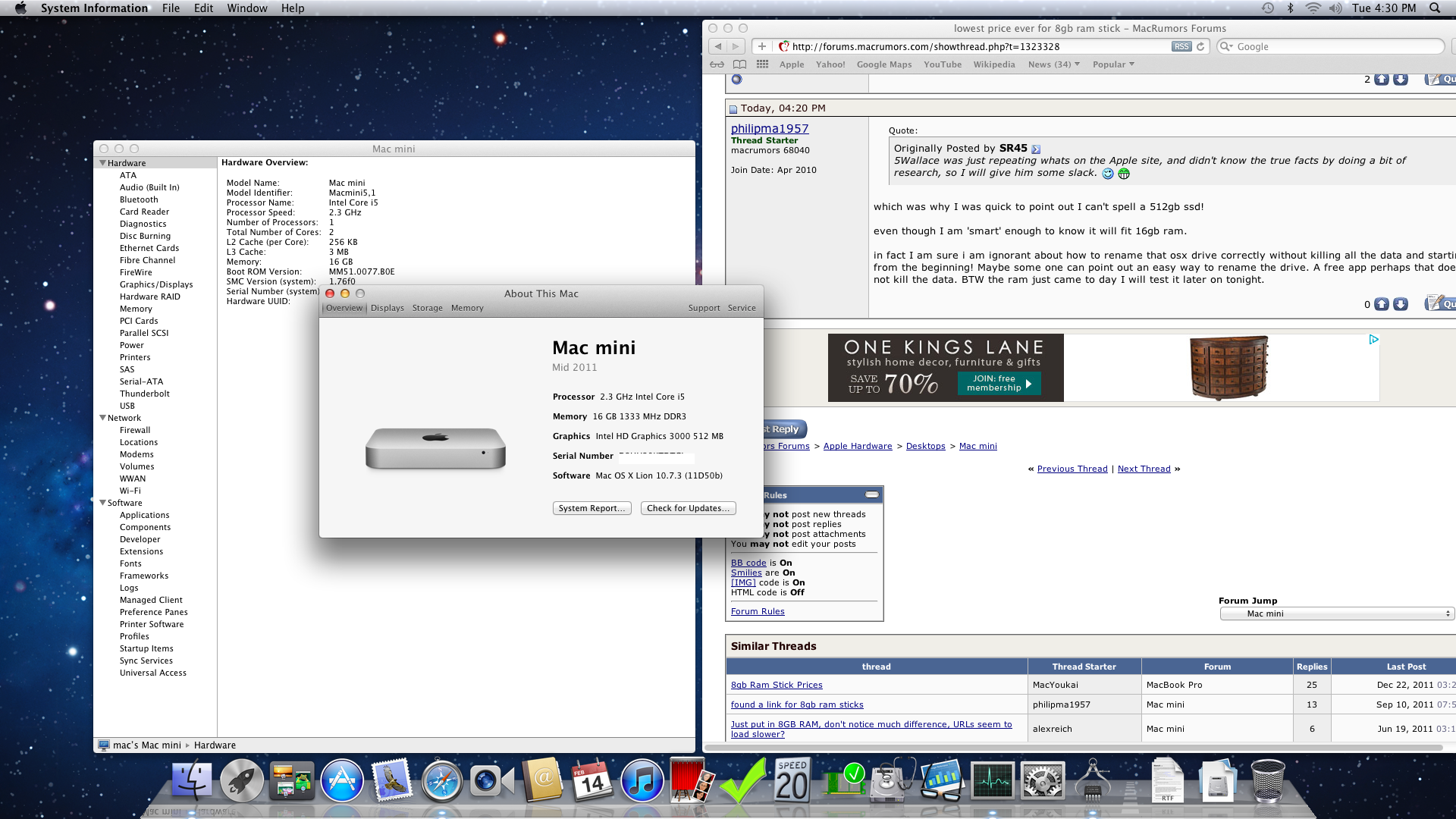The height and width of the screenshot is (819, 1456).
Task: Click the Wi-Fi status menu icon
Action: click(x=1313, y=8)
